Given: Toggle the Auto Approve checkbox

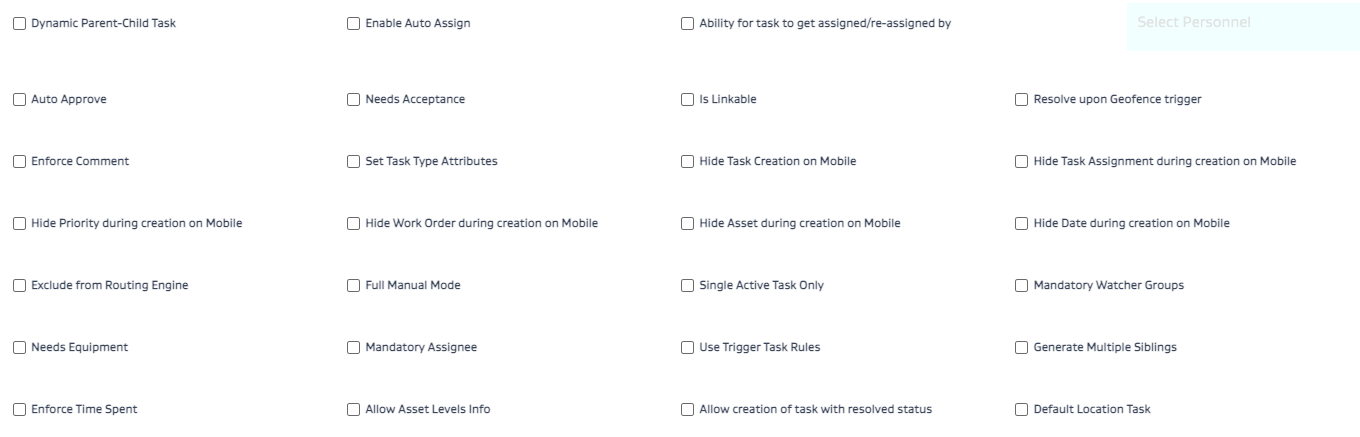Looking at the screenshot, I should click(x=20, y=99).
